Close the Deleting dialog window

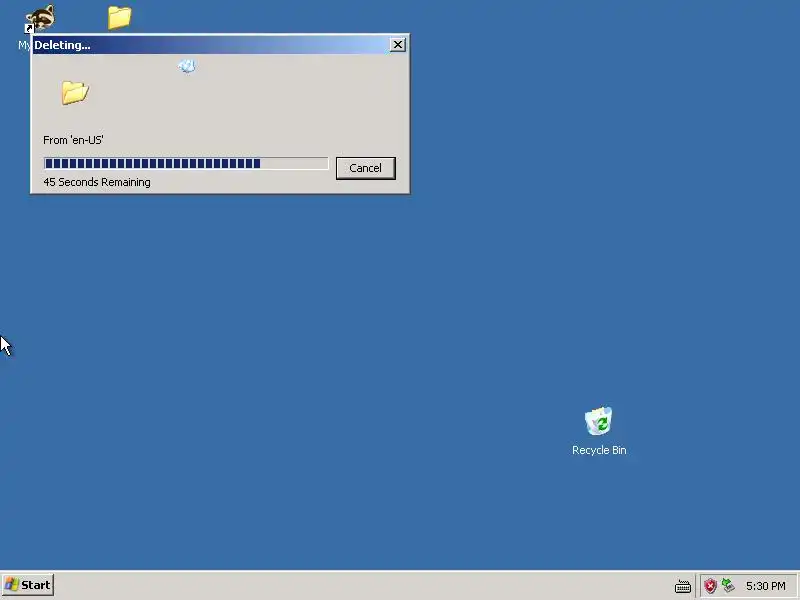(397, 45)
